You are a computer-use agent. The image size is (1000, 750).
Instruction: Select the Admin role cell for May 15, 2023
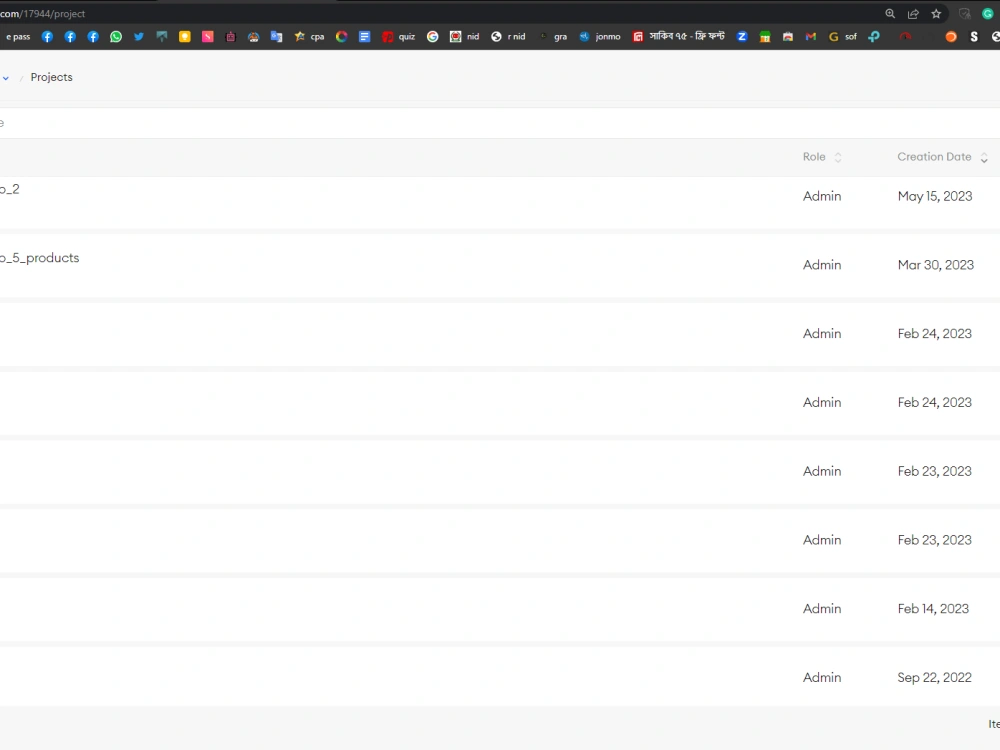tap(821, 196)
